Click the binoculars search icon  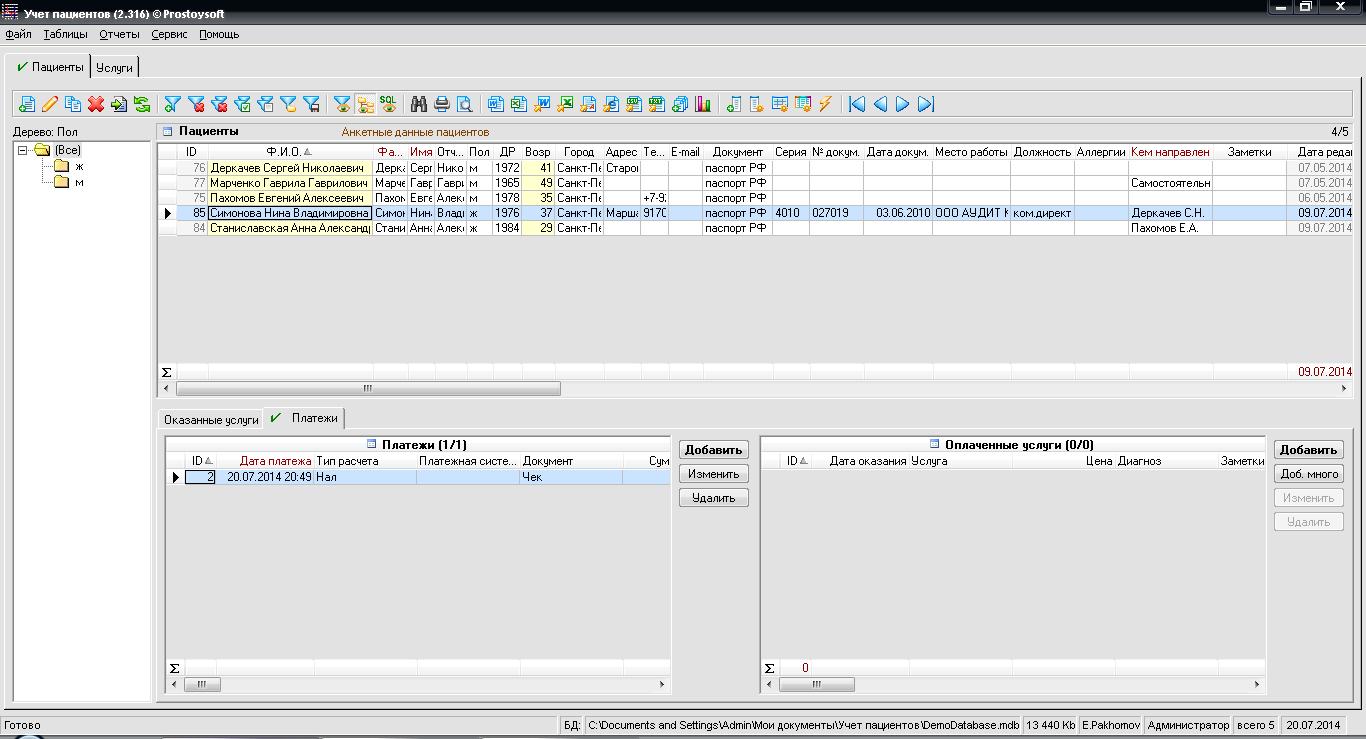(419, 104)
